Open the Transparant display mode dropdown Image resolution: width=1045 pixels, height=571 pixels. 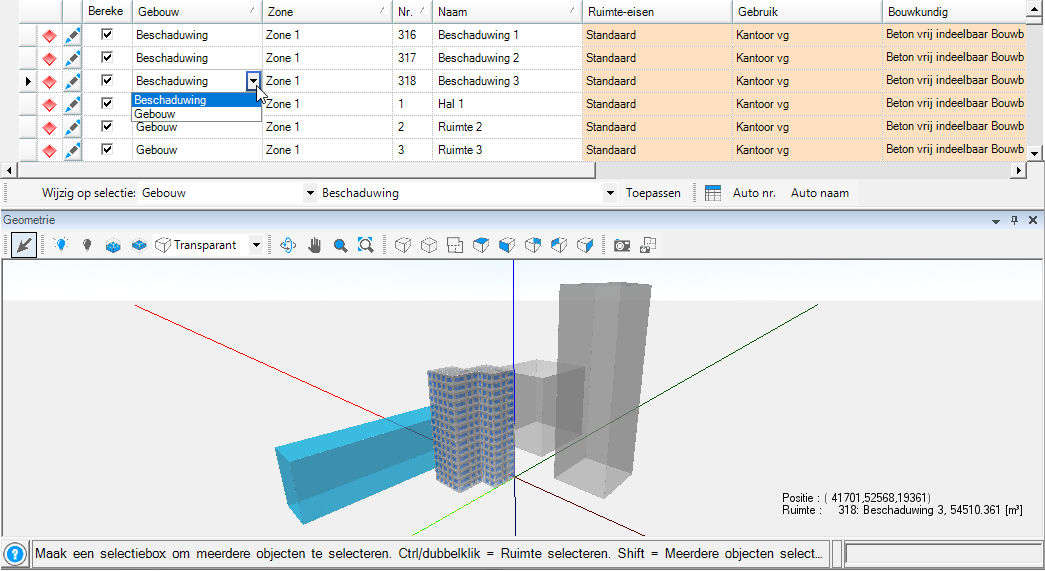(x=256, y=245)
